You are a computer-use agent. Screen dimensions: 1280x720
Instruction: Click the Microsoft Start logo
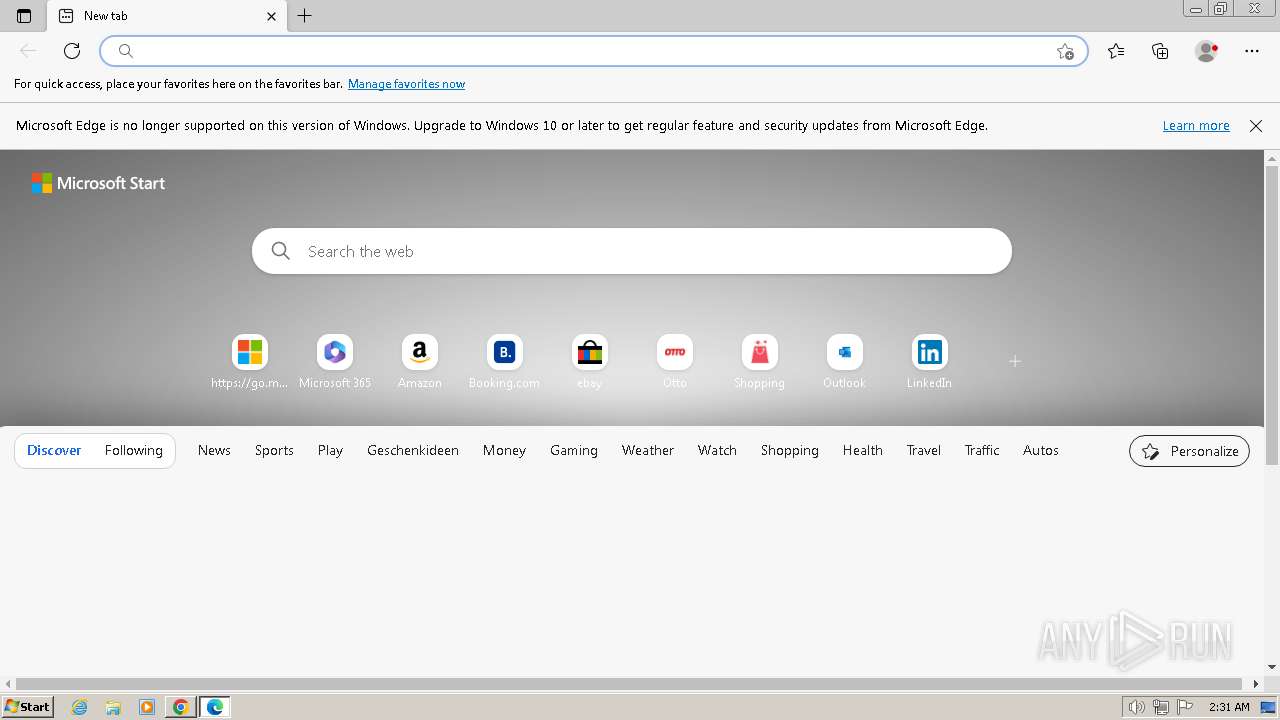click(98, 183)
